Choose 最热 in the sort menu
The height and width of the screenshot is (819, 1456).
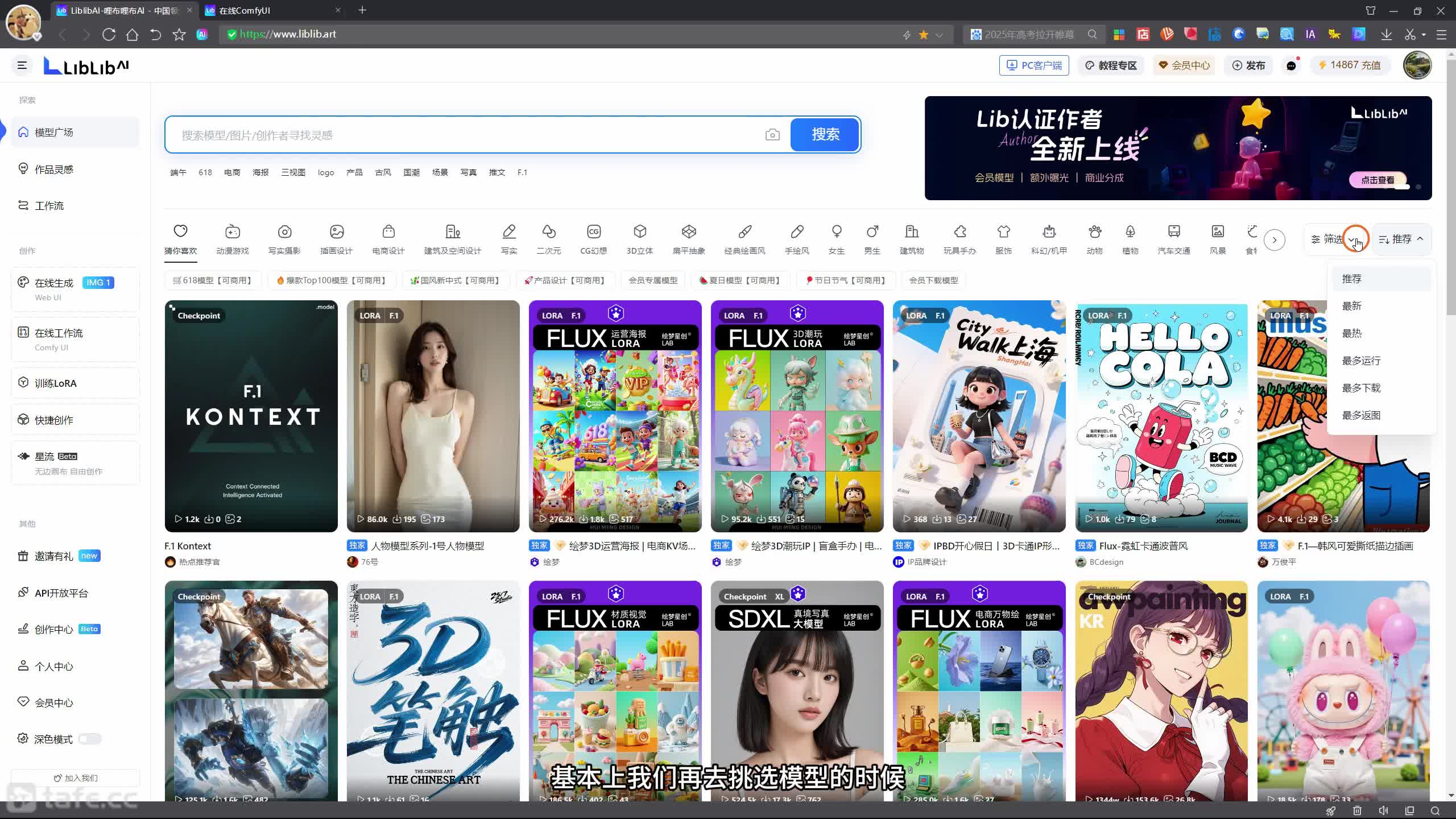tap(1381, 333)
